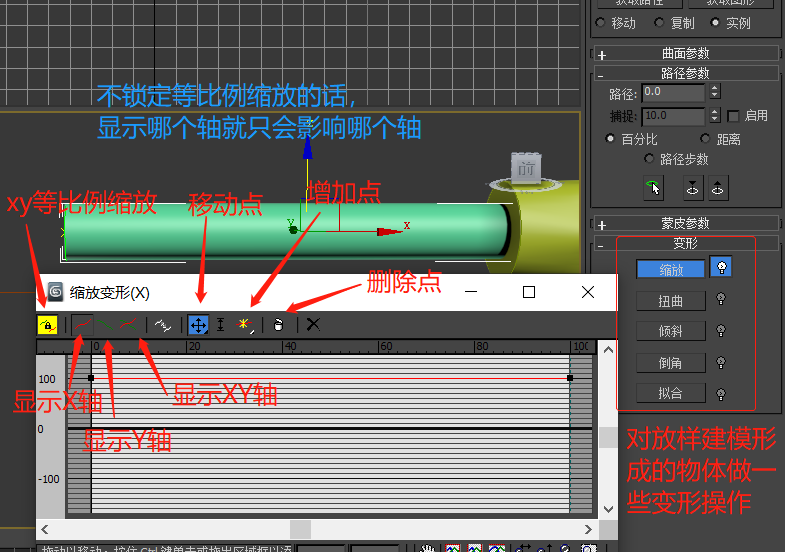785x552 pixels.
Task: Collapse the 变形 rollout
Action: (x=685, y=243)
